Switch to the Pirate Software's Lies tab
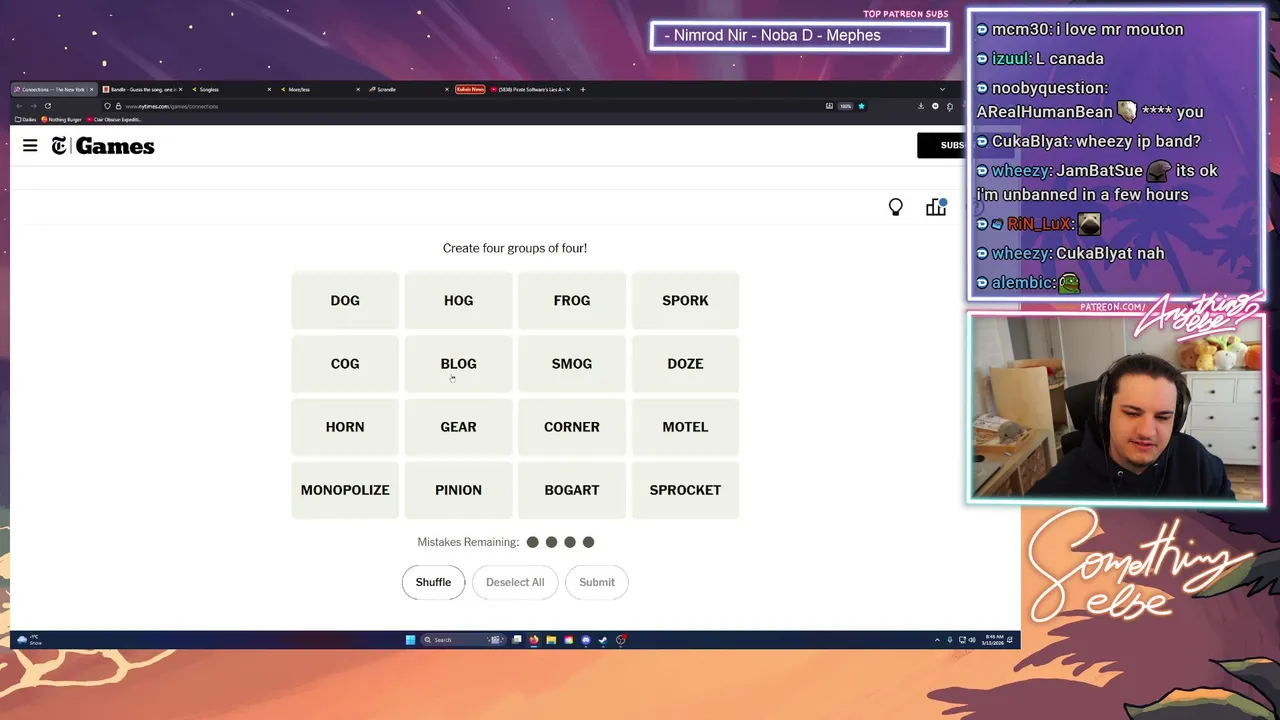This screenshot has height=720, width=1280. pos(531,89)
